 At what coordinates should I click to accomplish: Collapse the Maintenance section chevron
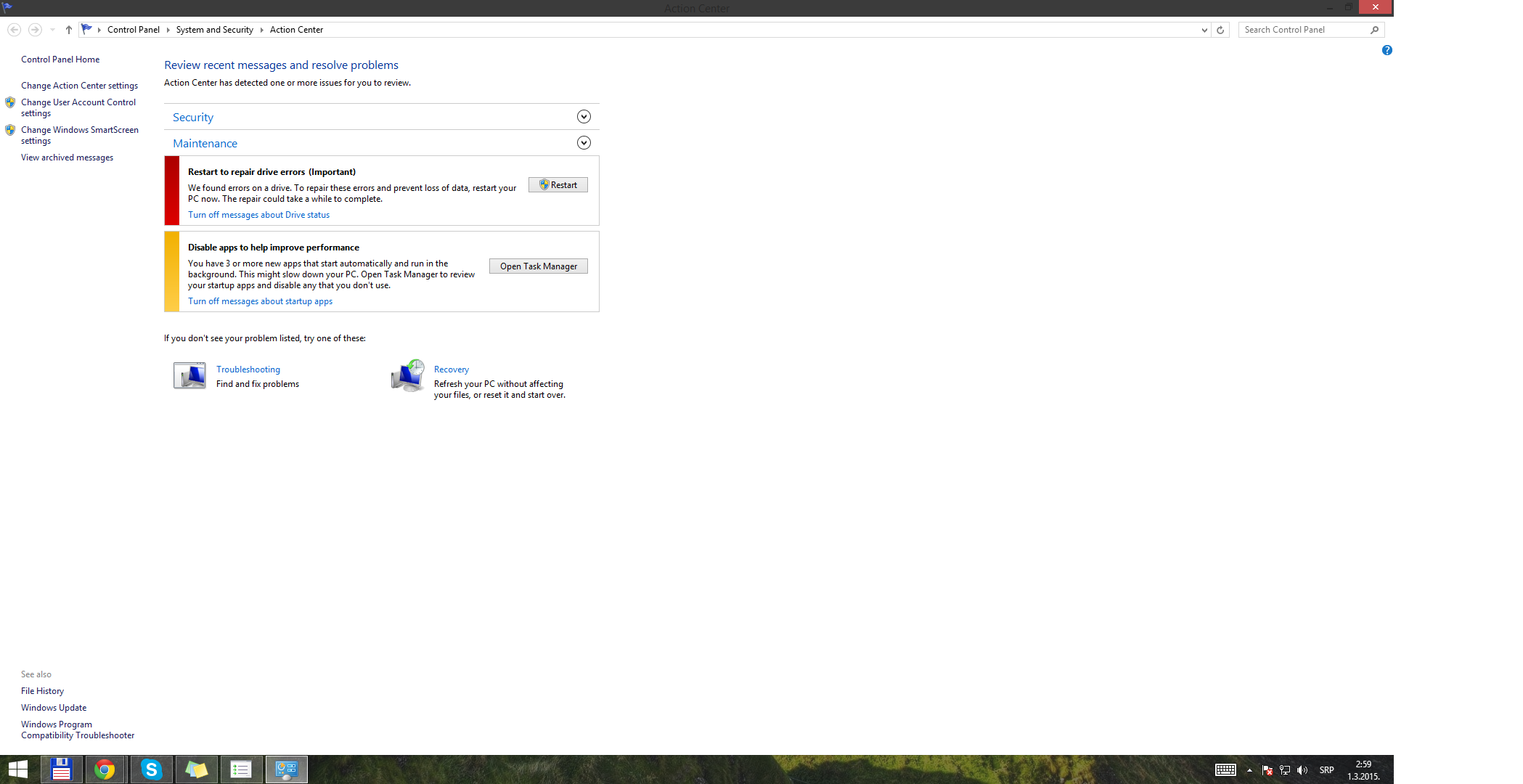(x=584, y=143)
